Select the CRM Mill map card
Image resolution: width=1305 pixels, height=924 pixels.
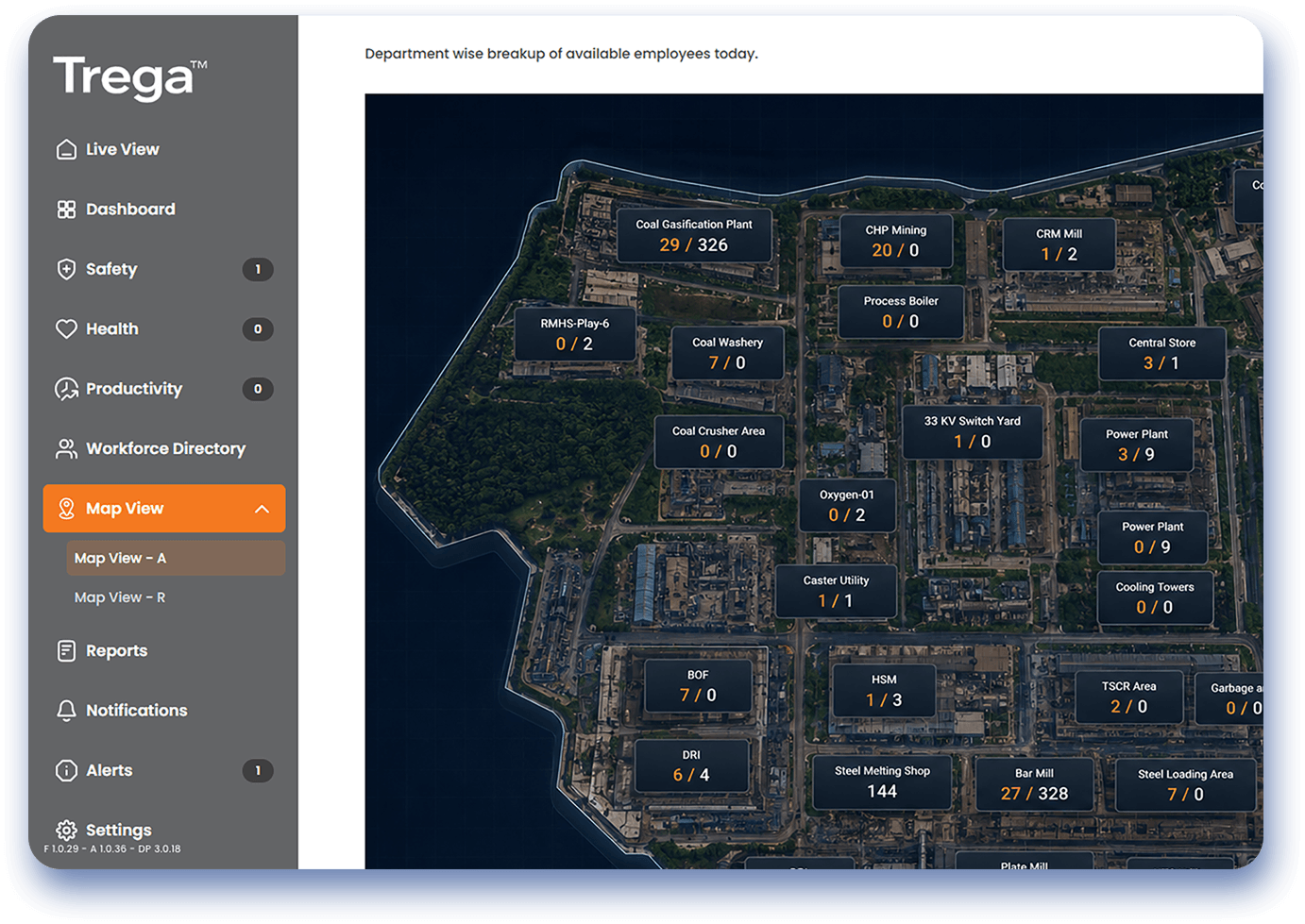pyautogui.click(x=1059, y=244)
